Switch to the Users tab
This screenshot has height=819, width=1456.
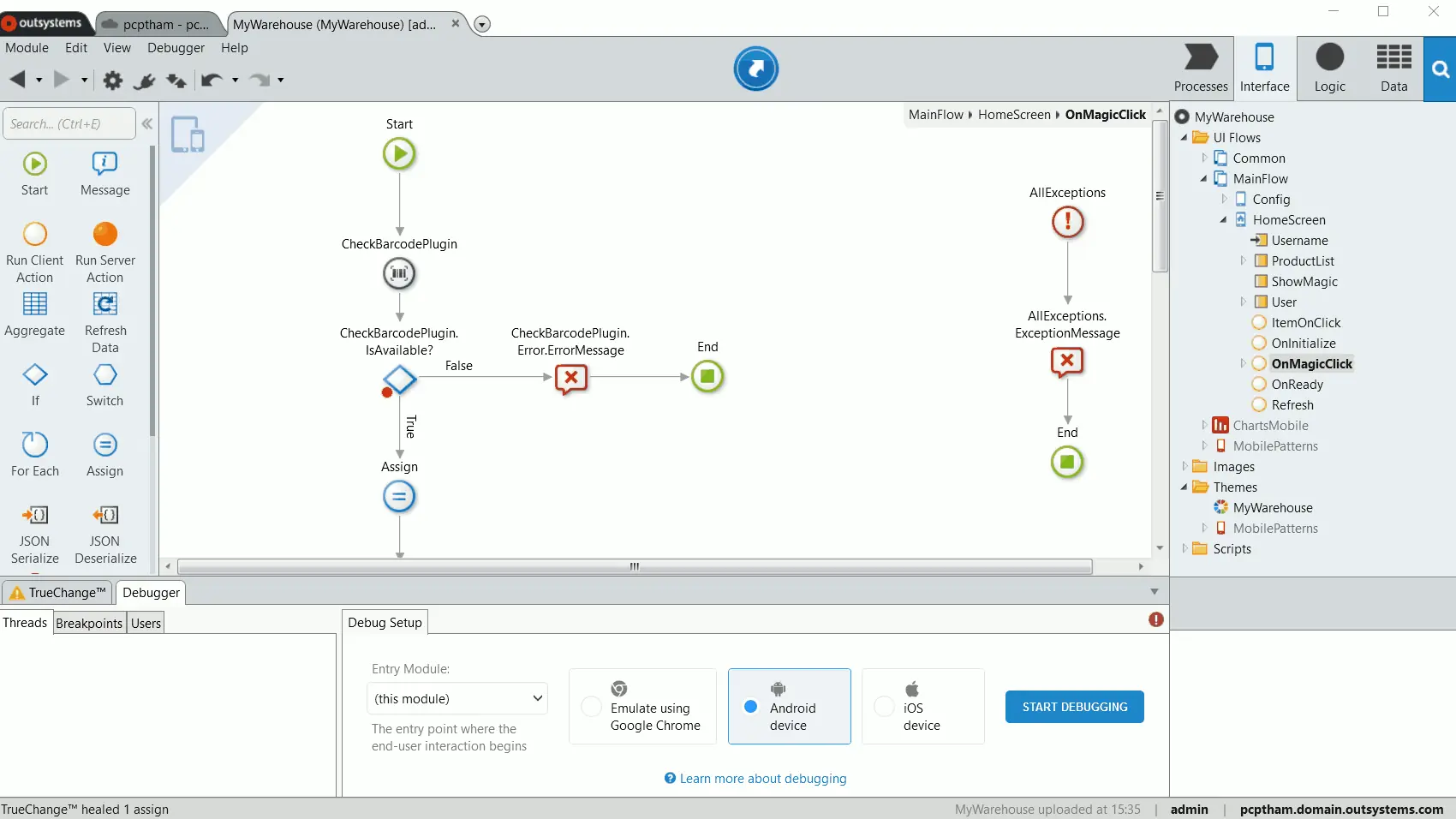[146, 623]
